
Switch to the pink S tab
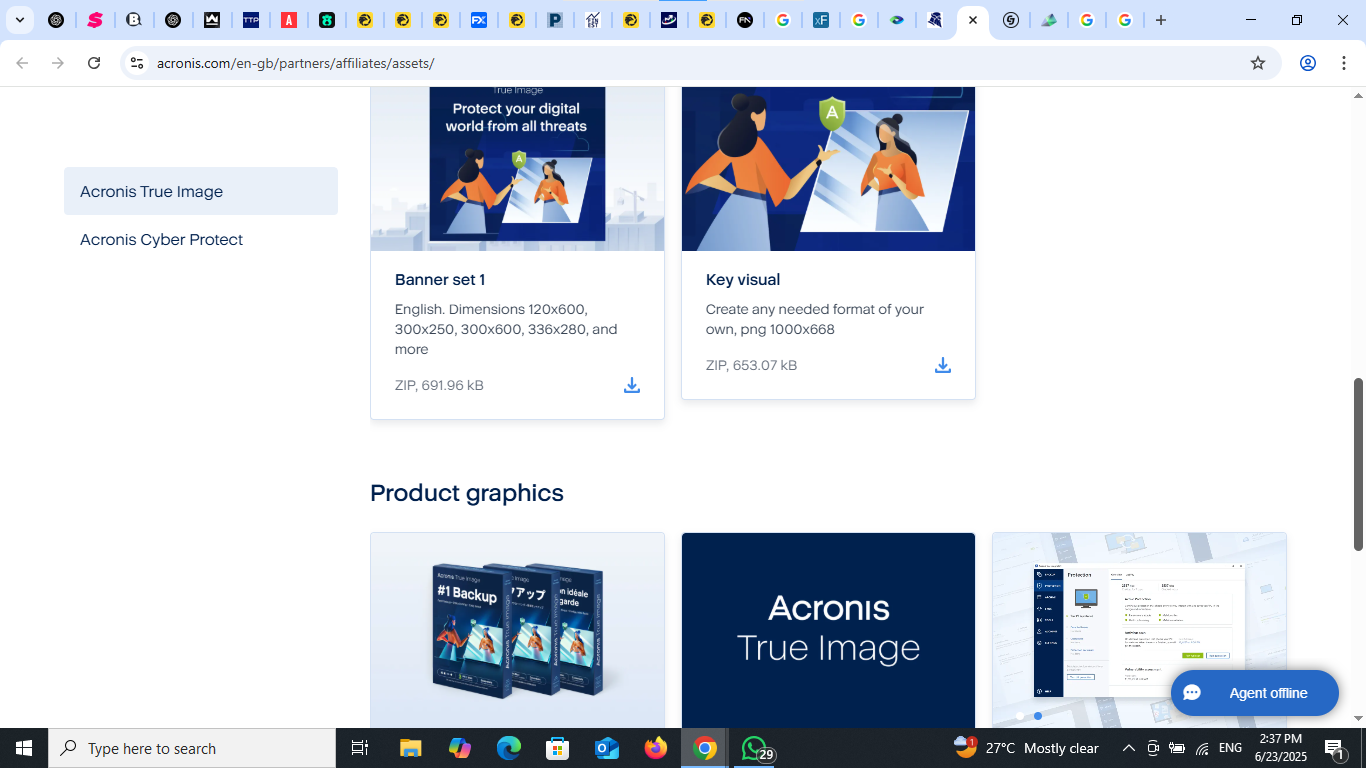(95, 20)
